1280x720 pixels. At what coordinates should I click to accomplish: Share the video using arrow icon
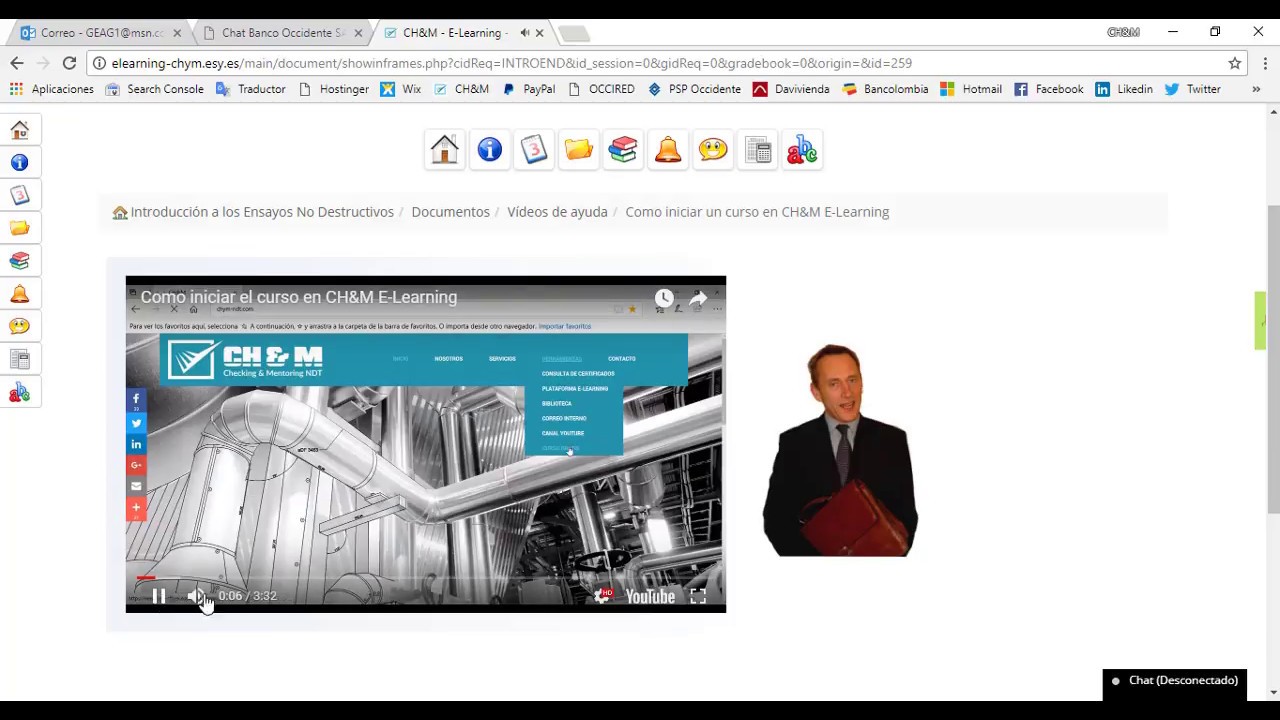coord(698,298)
